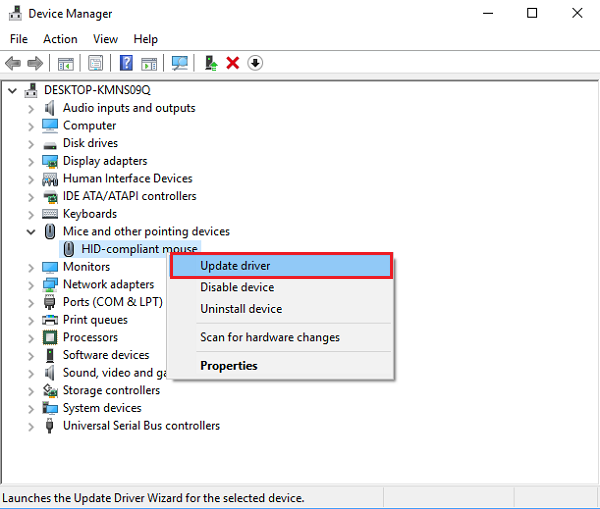Click the blue Help question mark icon
The width and height of the screenshot is (600, 509).
click(126, 63)
